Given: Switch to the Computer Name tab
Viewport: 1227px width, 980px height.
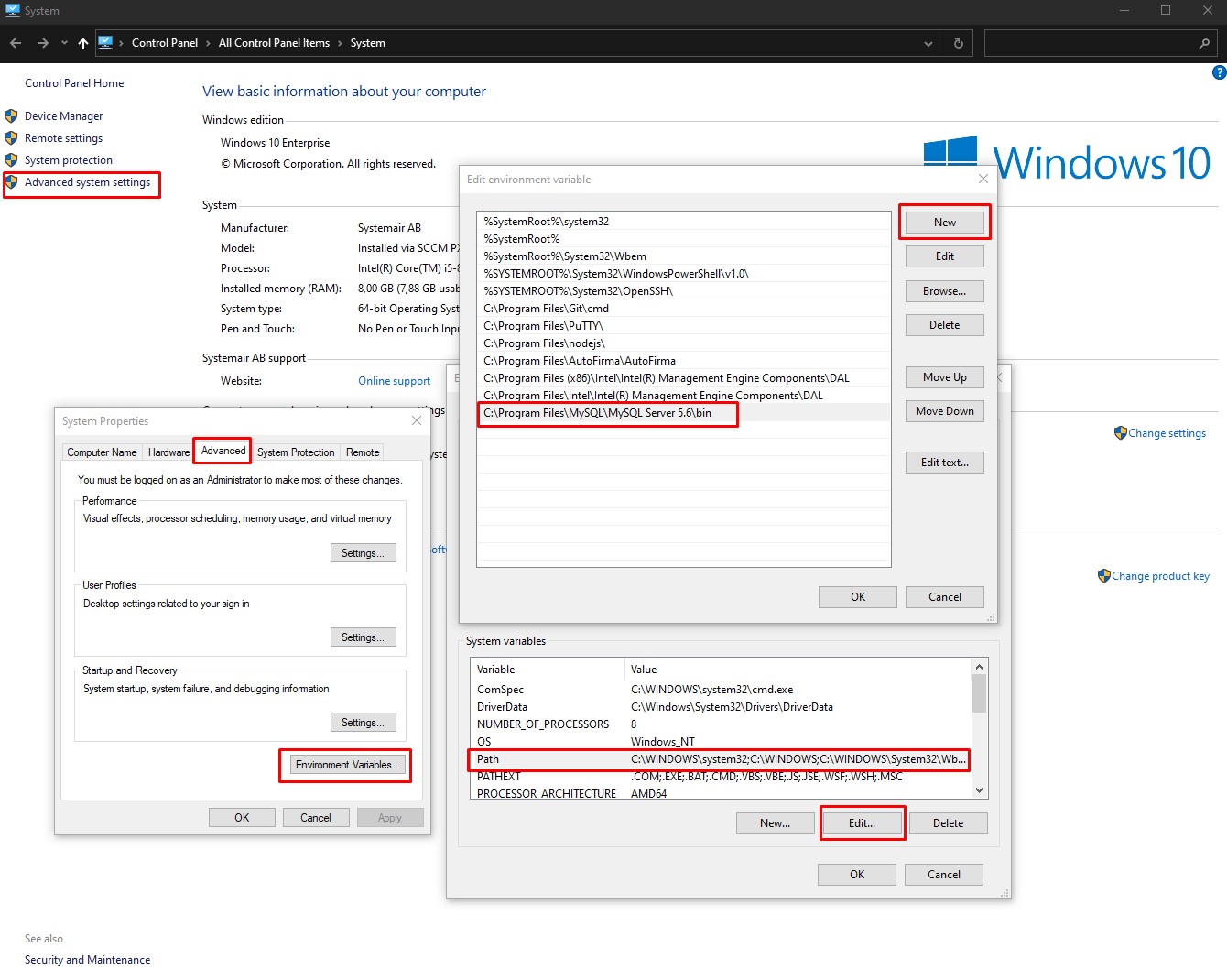Looking at the screenshot, I should tap(102, 452).
